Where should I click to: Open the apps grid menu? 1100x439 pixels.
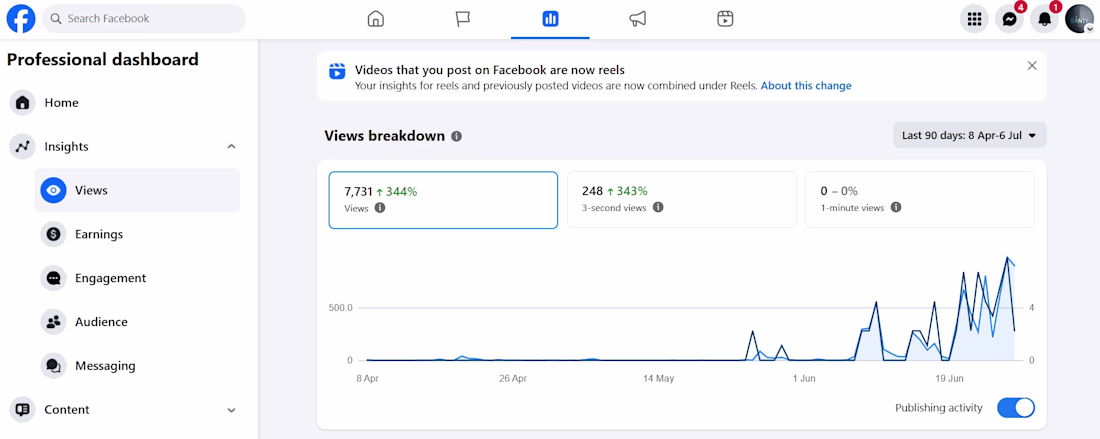pyautogui.click(x=974, y=19)
